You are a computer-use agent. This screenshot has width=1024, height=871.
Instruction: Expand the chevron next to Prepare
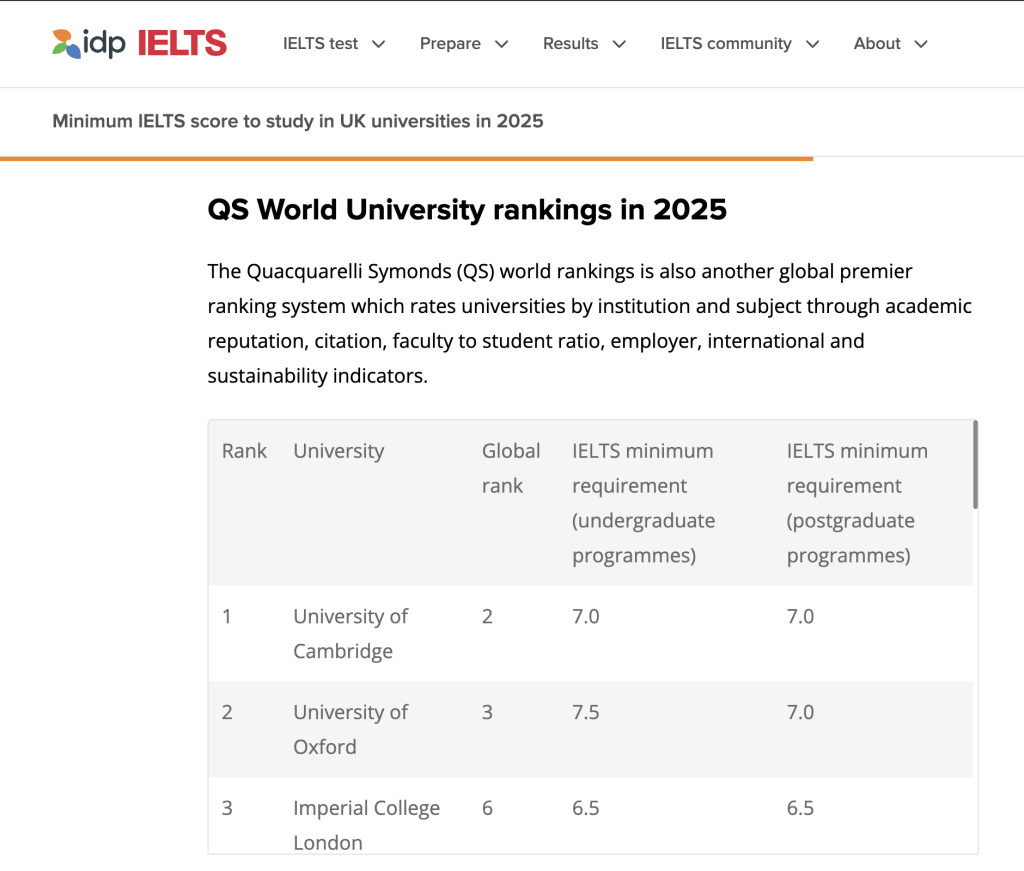(502, 44)
